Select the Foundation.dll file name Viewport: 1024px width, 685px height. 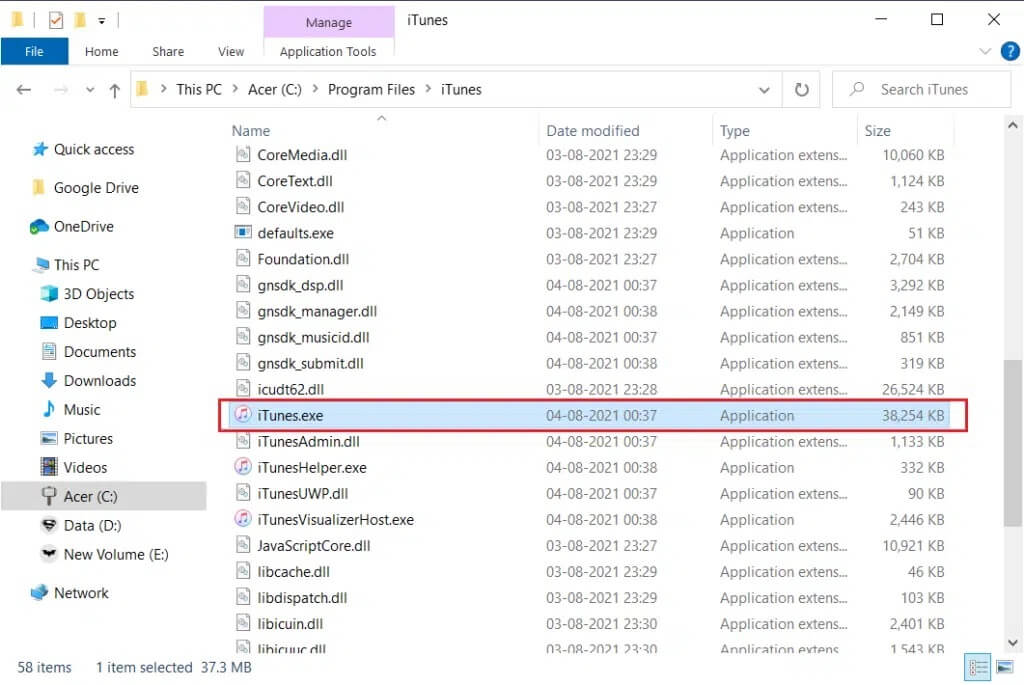point(303,259)
